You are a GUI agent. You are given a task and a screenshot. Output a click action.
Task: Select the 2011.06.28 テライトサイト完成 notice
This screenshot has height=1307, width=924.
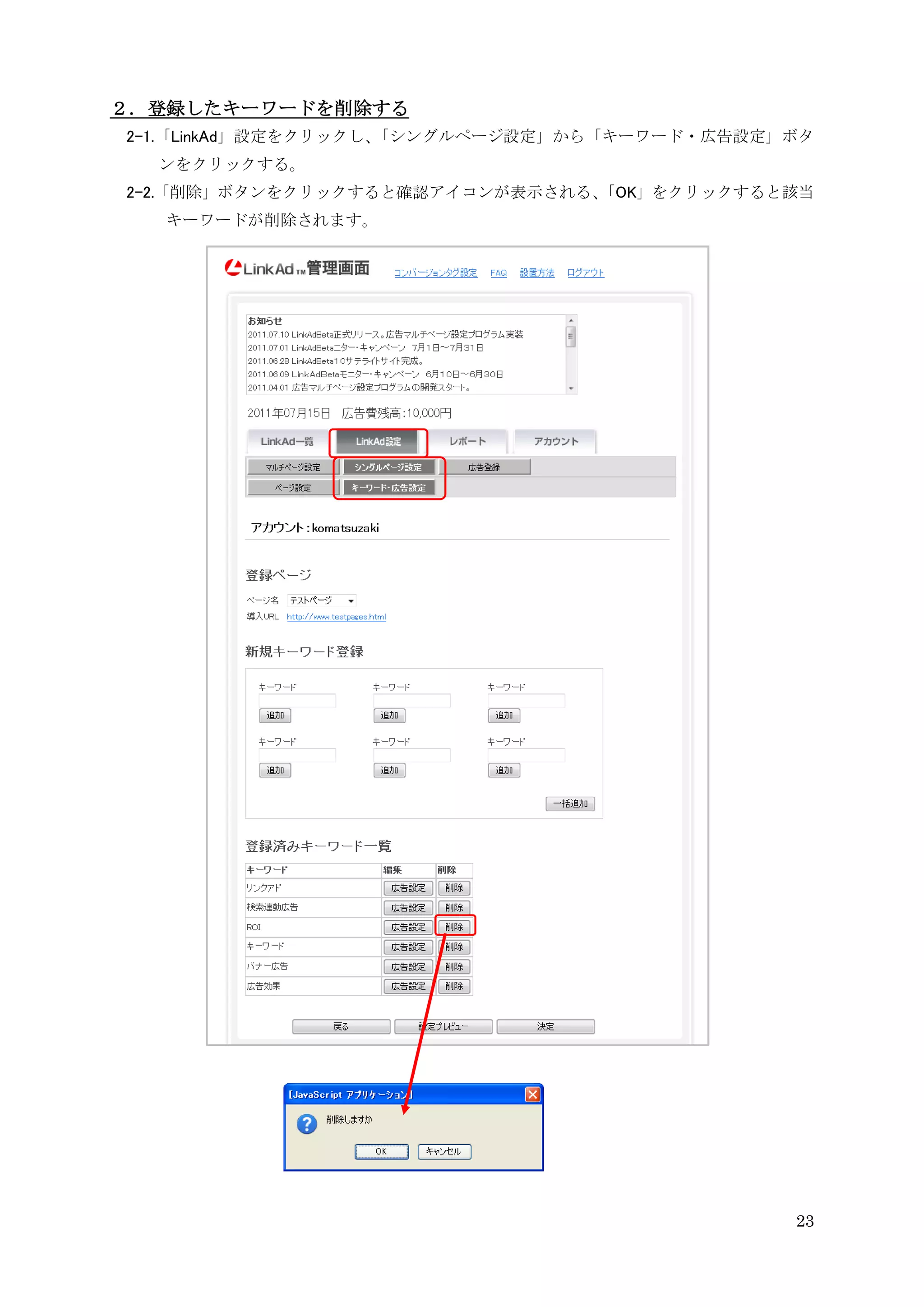(335, 361)
